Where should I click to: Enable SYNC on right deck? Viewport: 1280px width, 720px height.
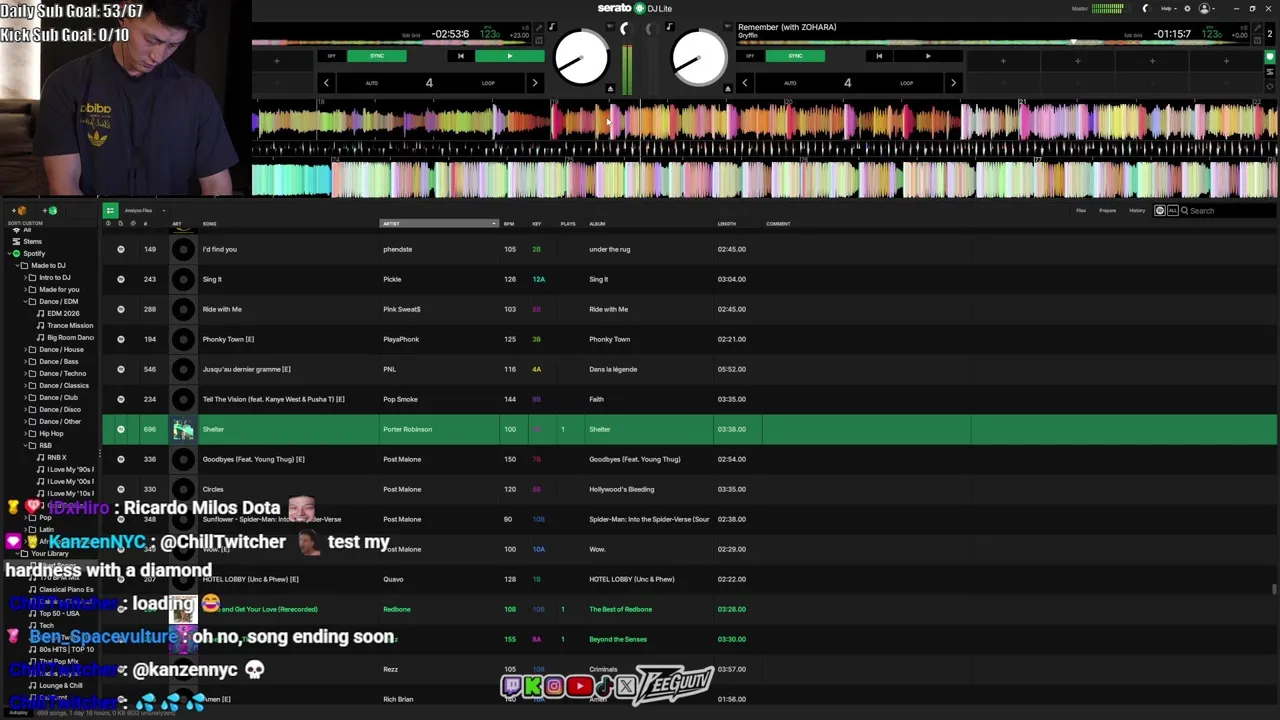point(795,56)
